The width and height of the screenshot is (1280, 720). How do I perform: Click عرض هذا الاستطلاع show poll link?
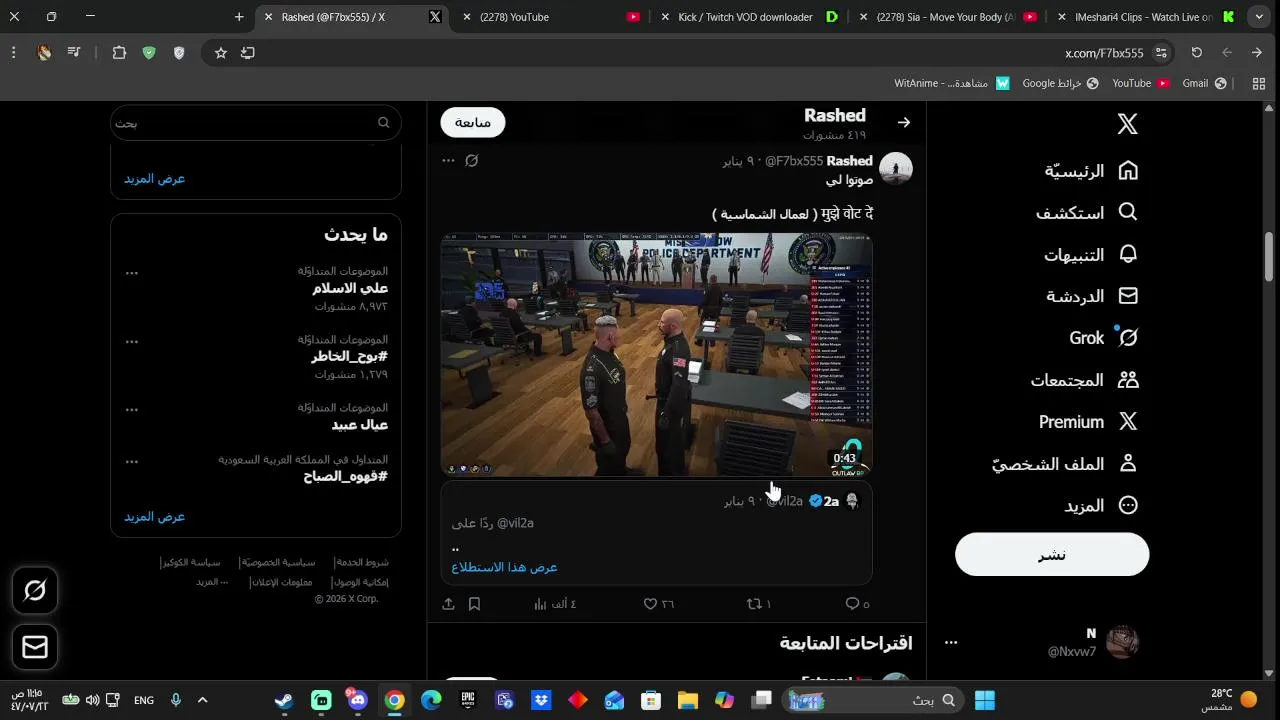click(504, 567)
